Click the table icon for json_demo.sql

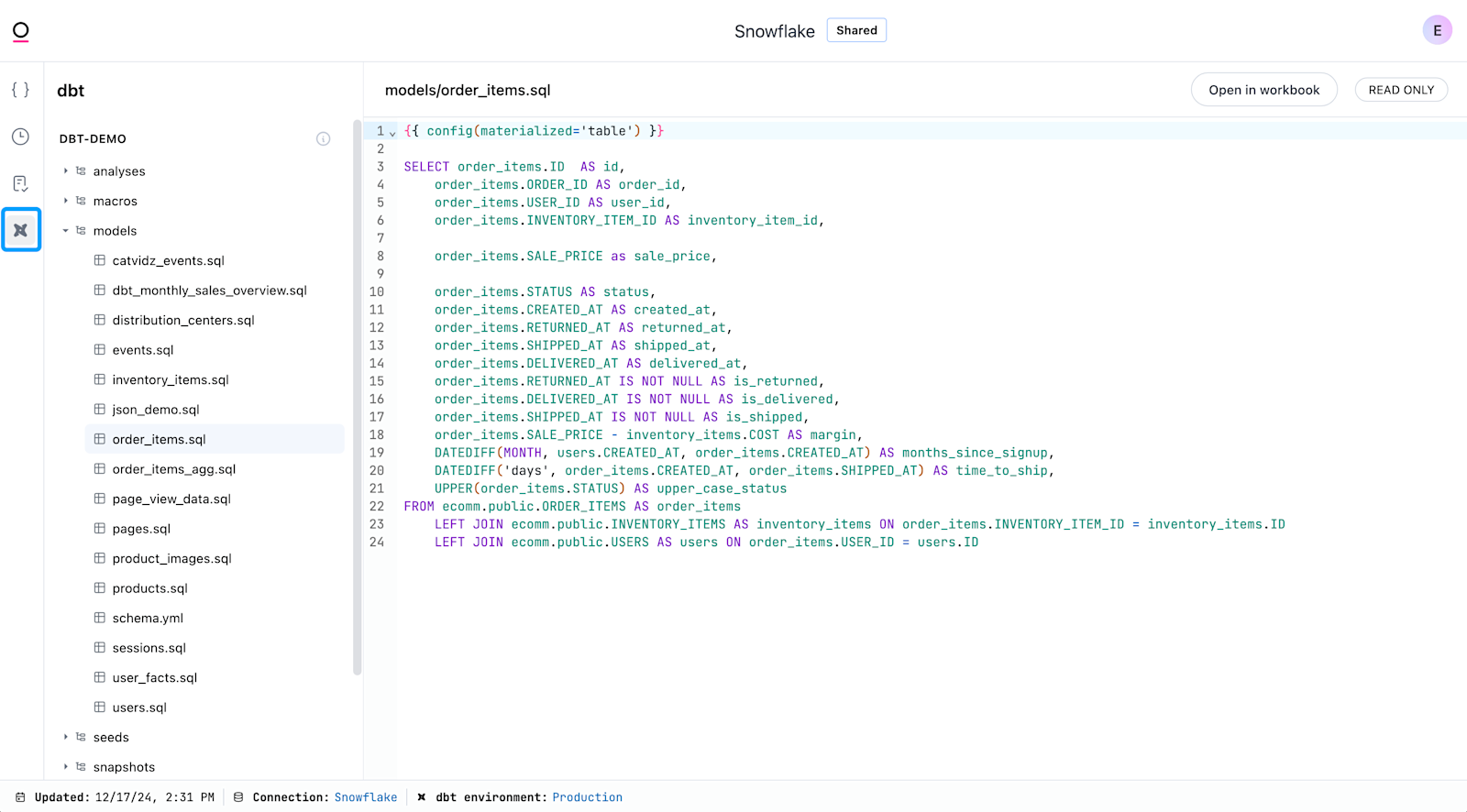point(99,410)
